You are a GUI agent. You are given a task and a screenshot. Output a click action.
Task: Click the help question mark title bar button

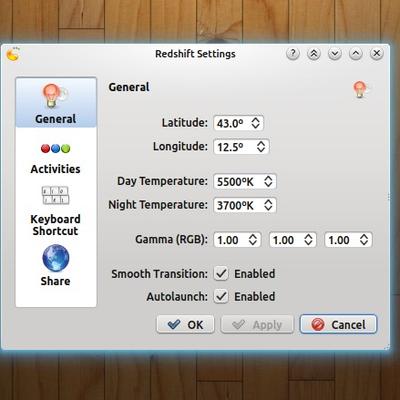(x=293, y=54)
